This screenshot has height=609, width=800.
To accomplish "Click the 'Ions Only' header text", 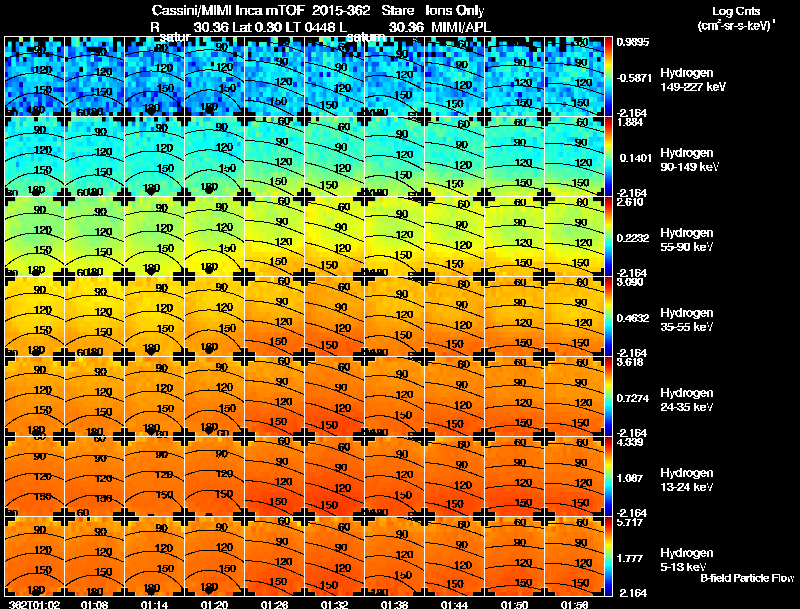I will click(455, 11).
